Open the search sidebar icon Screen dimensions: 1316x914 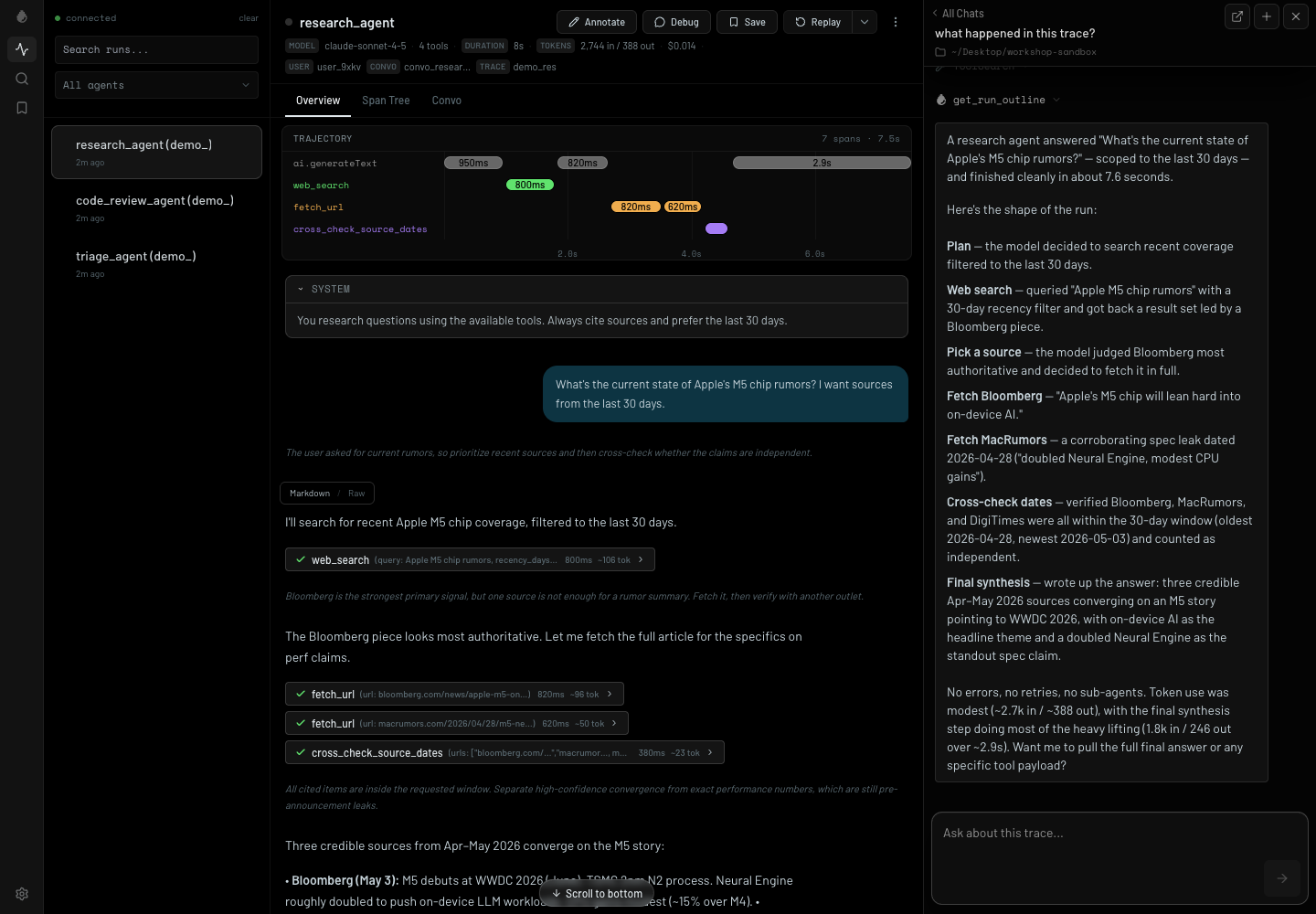[x=22, y=79]
